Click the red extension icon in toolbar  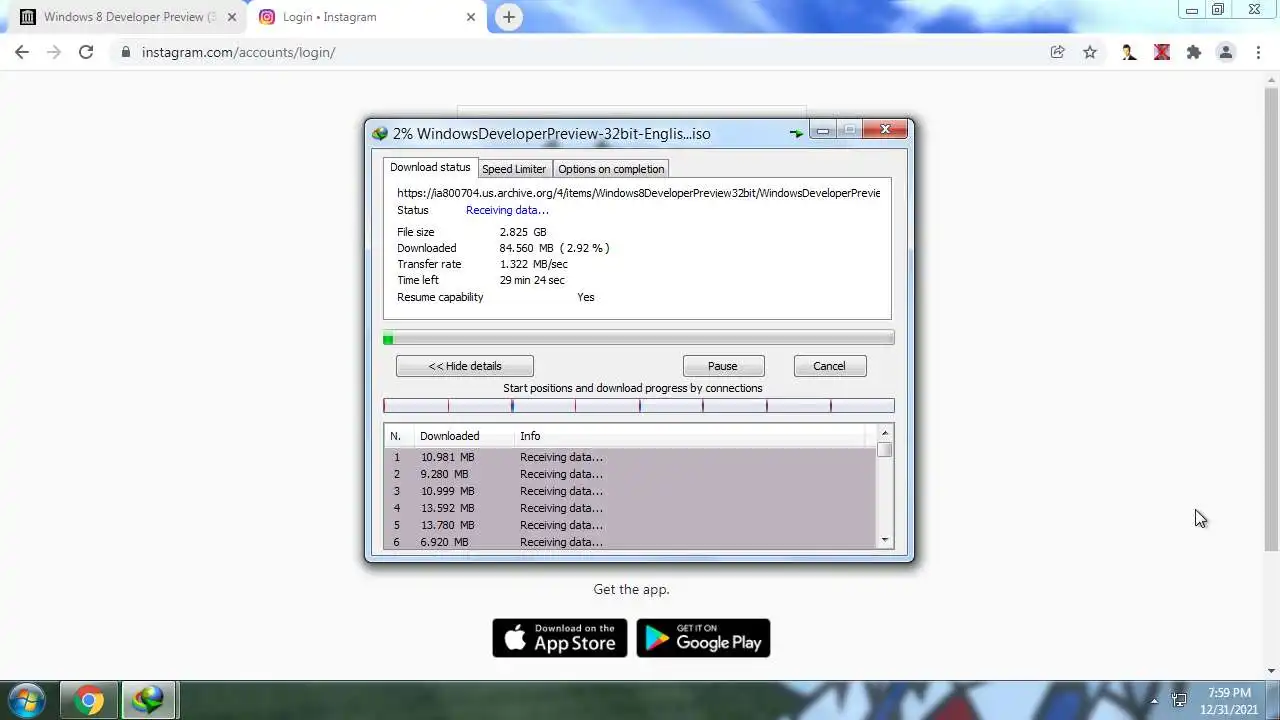[1162, 52]
